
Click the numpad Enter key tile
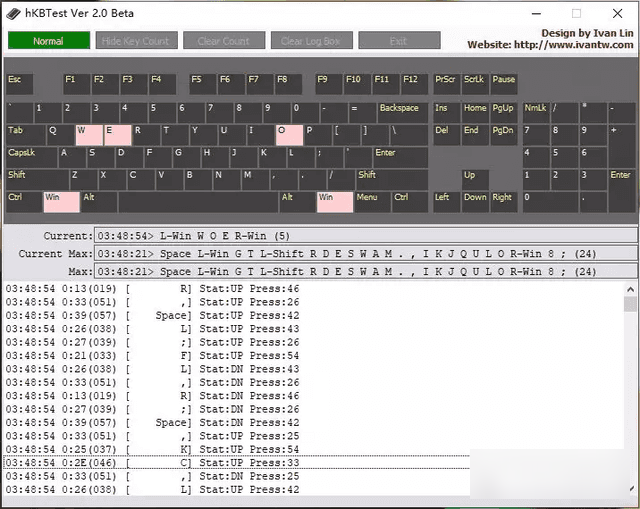(622, 191)
